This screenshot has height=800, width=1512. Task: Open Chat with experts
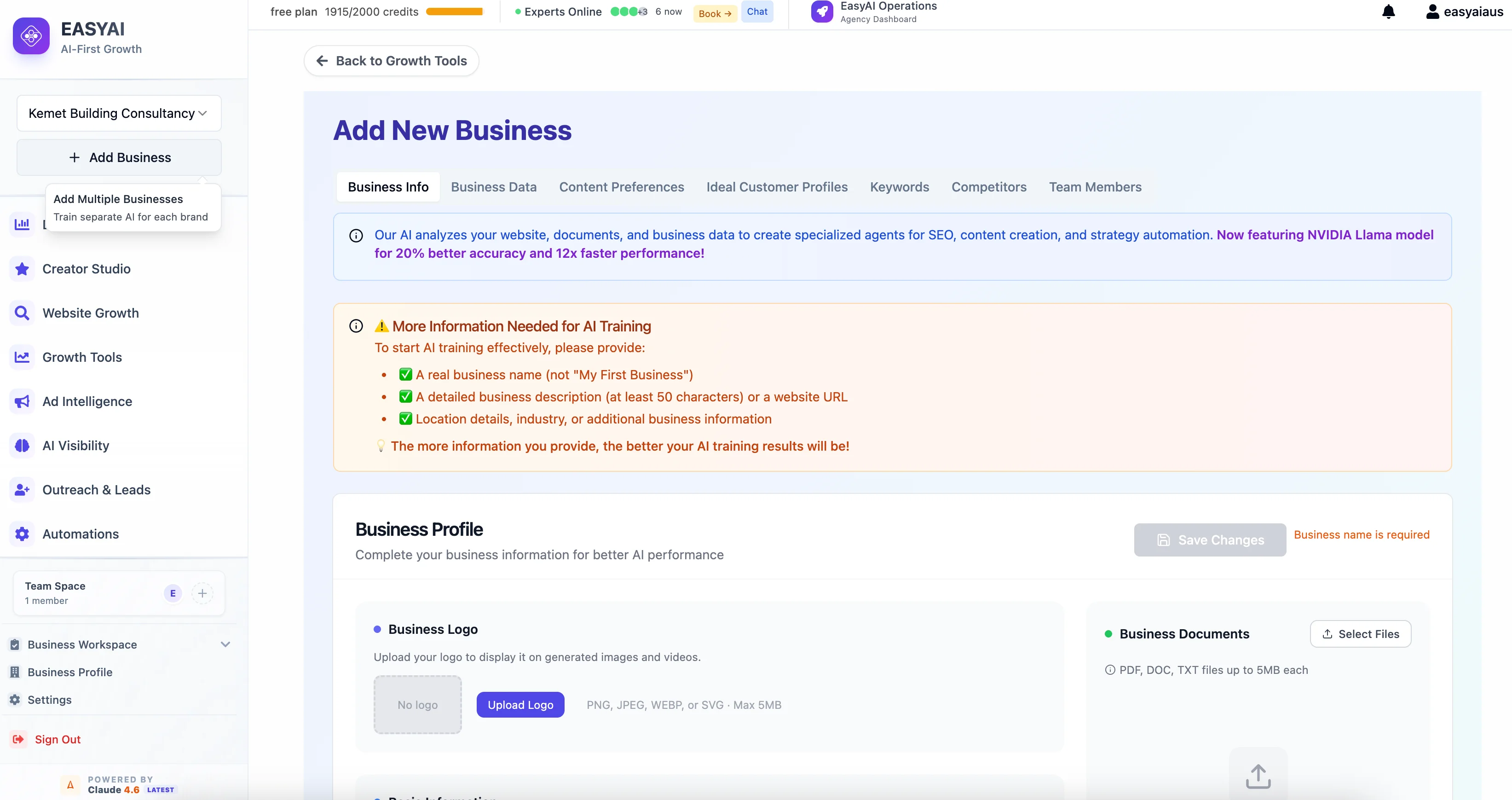(757, 11)
